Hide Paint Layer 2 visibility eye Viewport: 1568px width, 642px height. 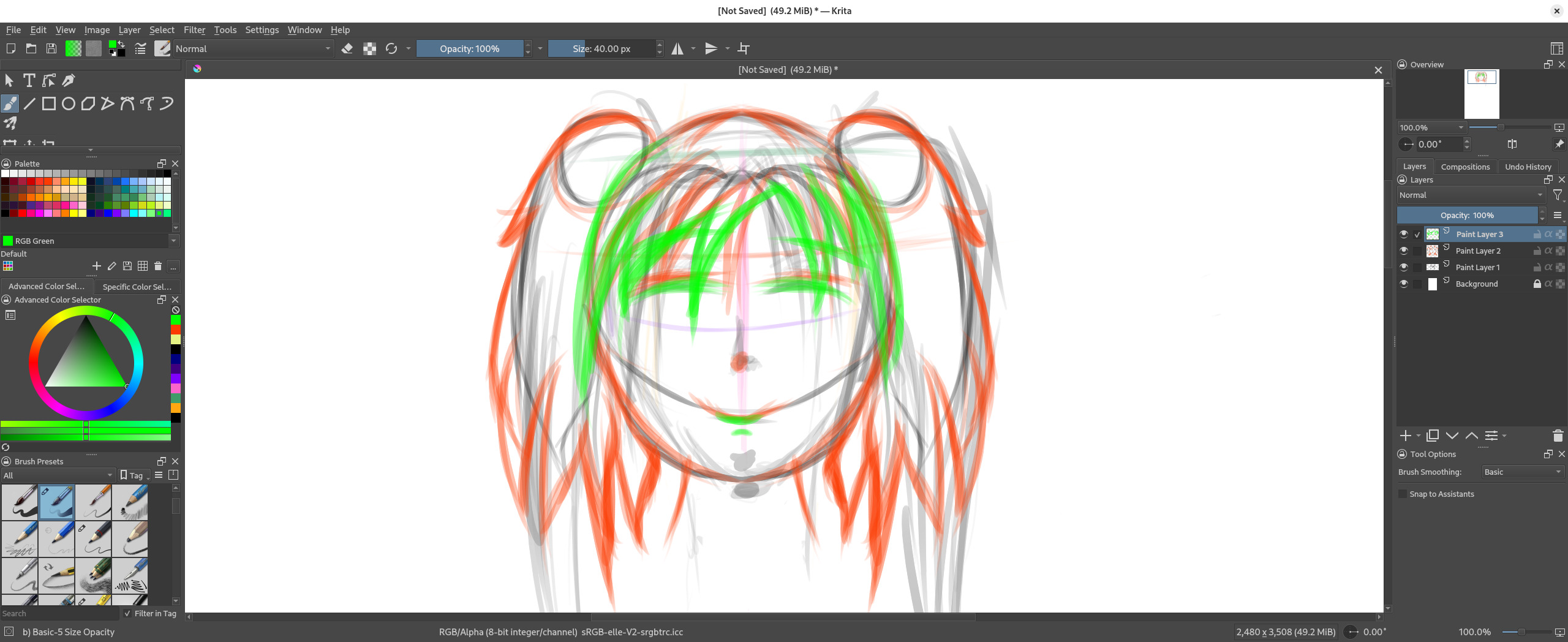[1404, 251]
